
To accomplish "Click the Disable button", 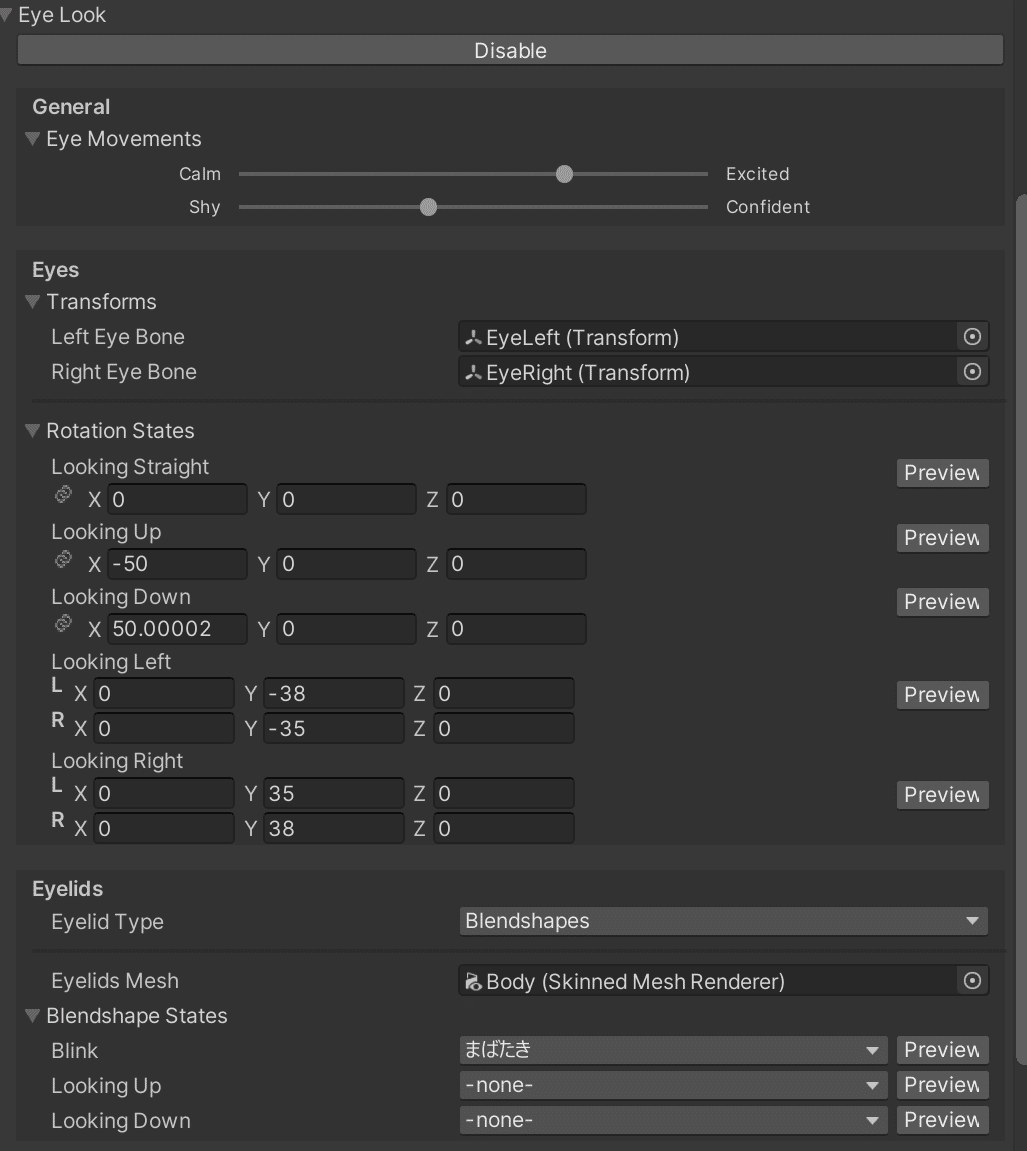I will [510, 50].
